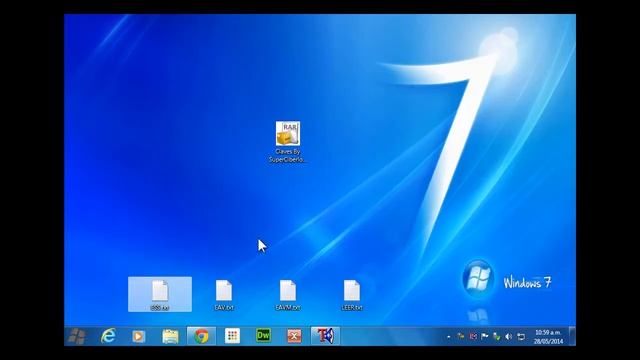
Task: Open Windows Explorer folder in taskbar
Action: click(x=170, y=336)
